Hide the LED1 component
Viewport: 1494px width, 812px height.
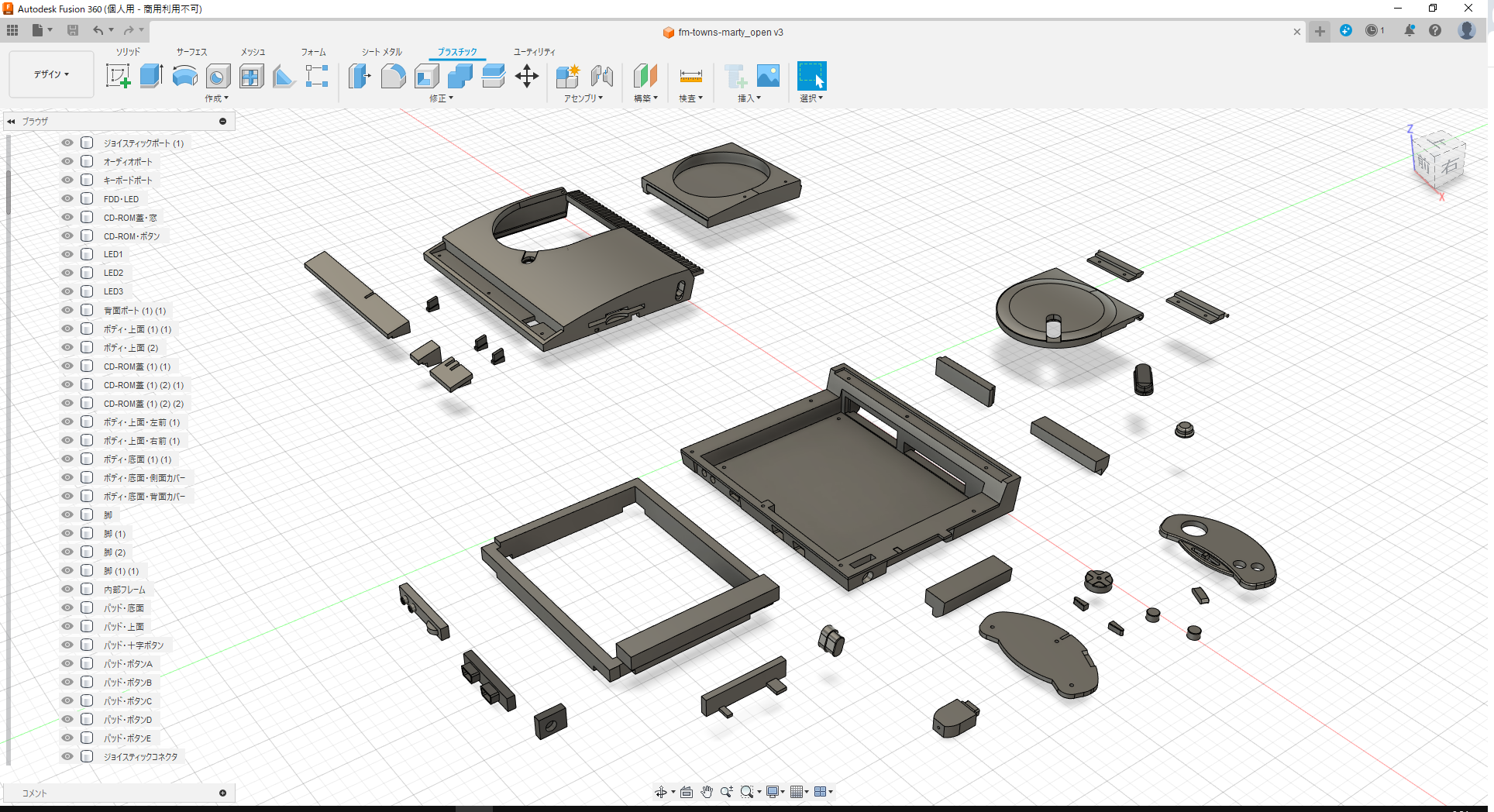67,253
